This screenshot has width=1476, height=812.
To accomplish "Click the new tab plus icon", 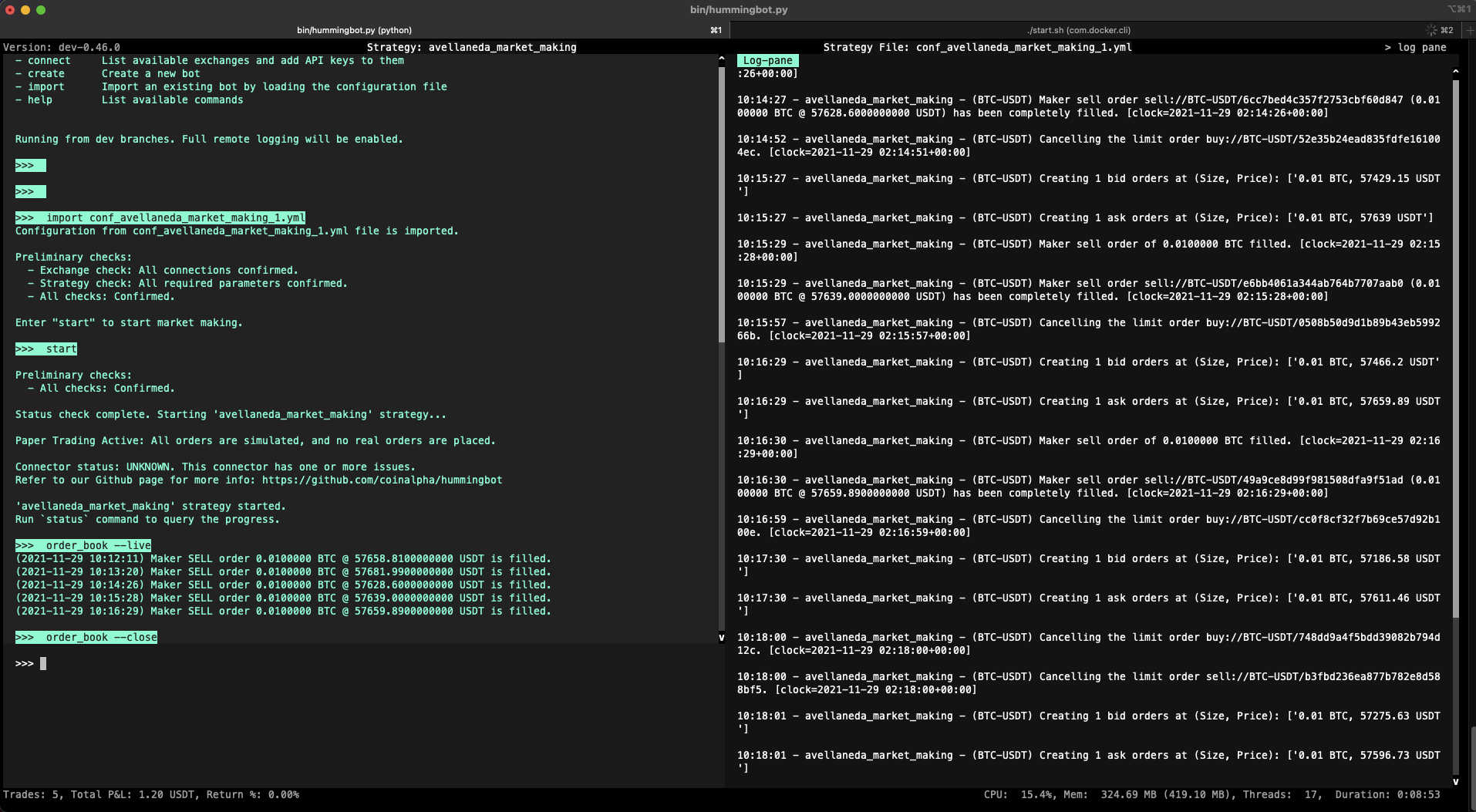I will coord(1469,30).
